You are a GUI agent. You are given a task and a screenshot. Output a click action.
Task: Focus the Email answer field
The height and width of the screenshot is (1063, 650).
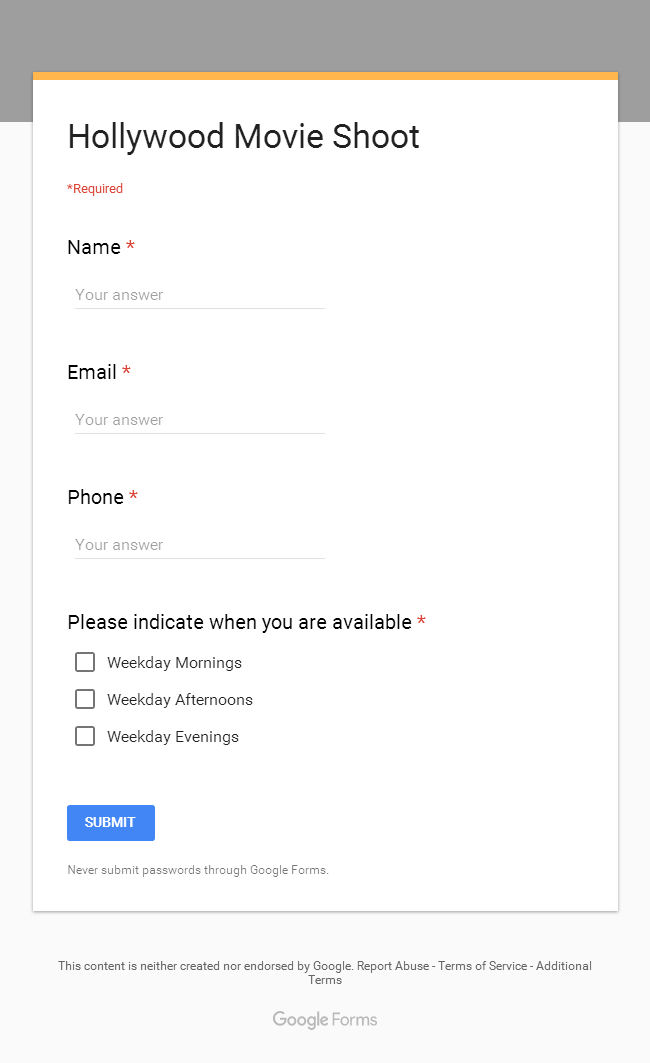point(199,420)
